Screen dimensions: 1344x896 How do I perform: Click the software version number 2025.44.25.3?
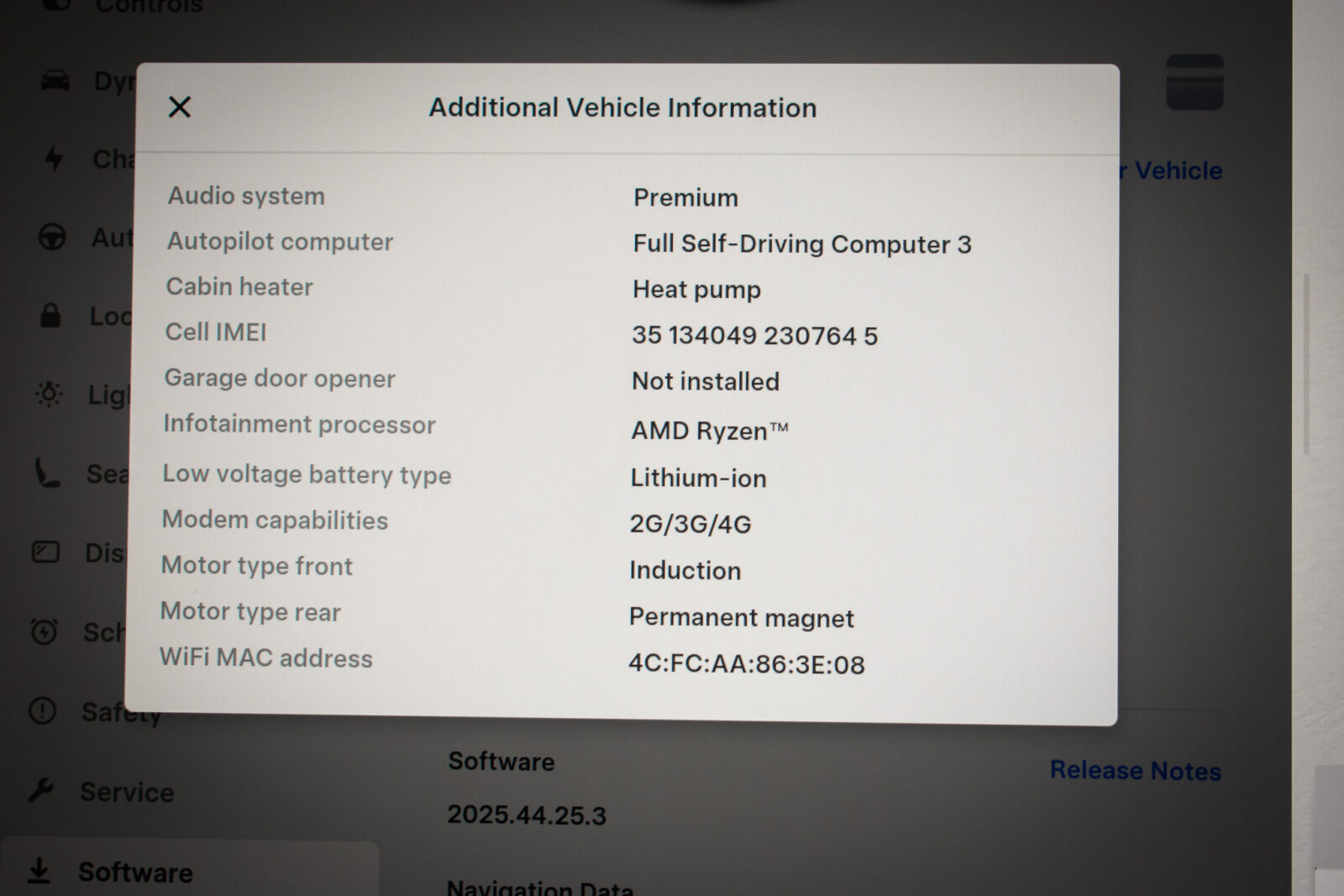point(526,815)
